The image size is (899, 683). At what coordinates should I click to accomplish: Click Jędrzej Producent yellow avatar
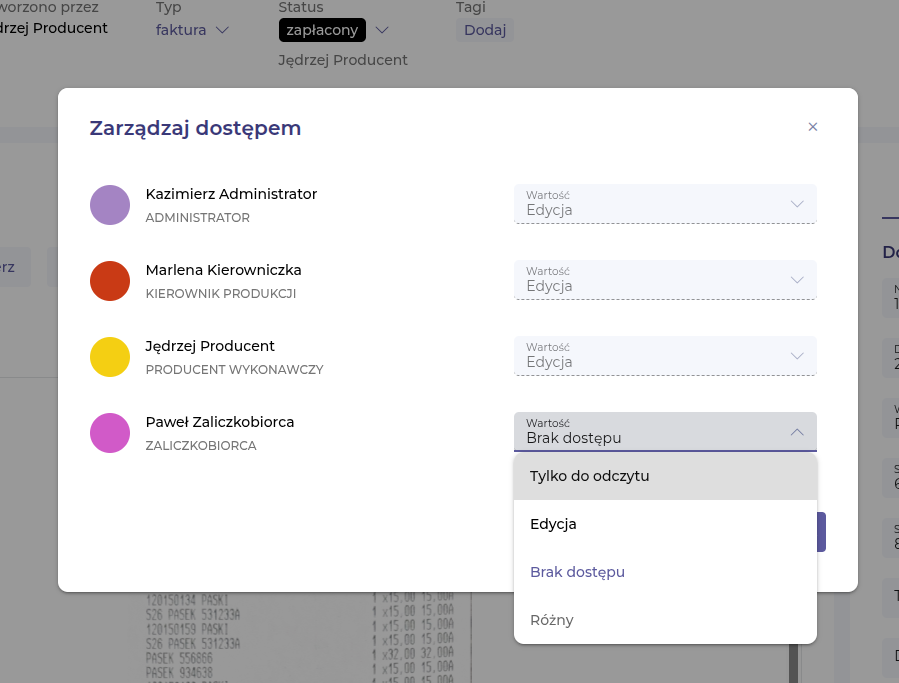click(110, 357)
